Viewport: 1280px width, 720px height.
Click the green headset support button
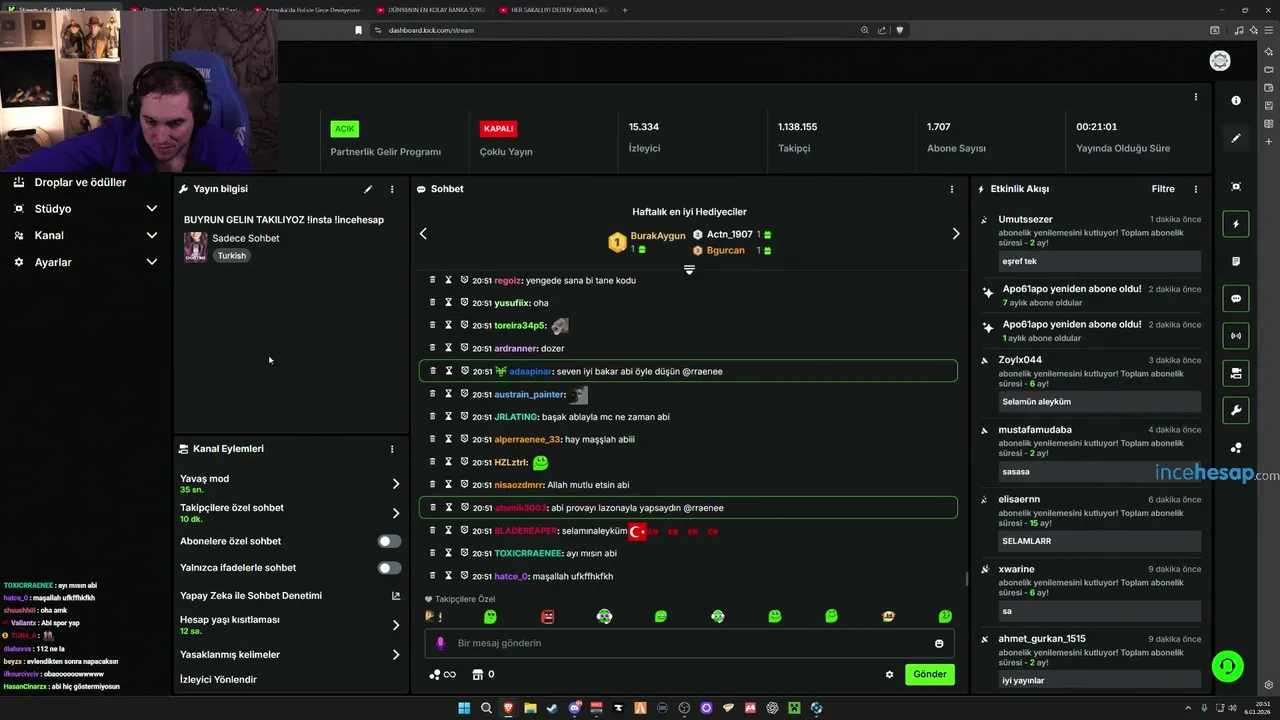pos(1227,665)
